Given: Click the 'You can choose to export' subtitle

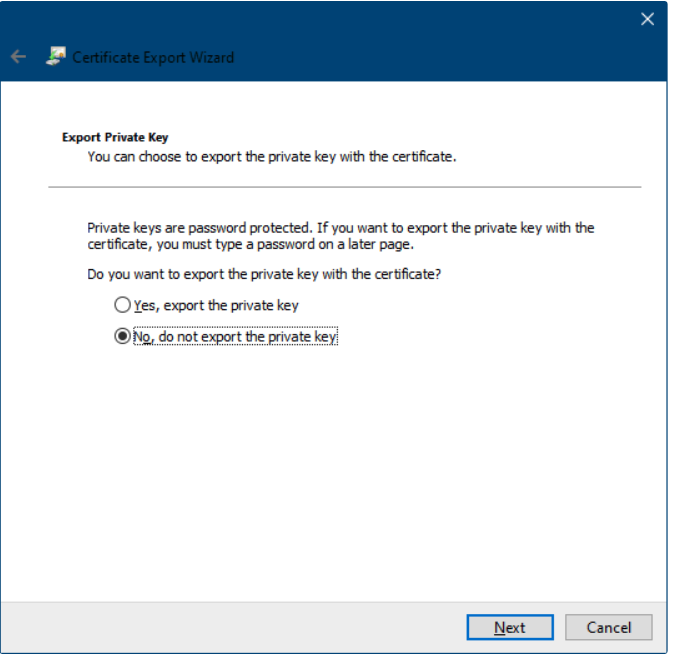Looking at the screenshot, I should coord(271,156).
